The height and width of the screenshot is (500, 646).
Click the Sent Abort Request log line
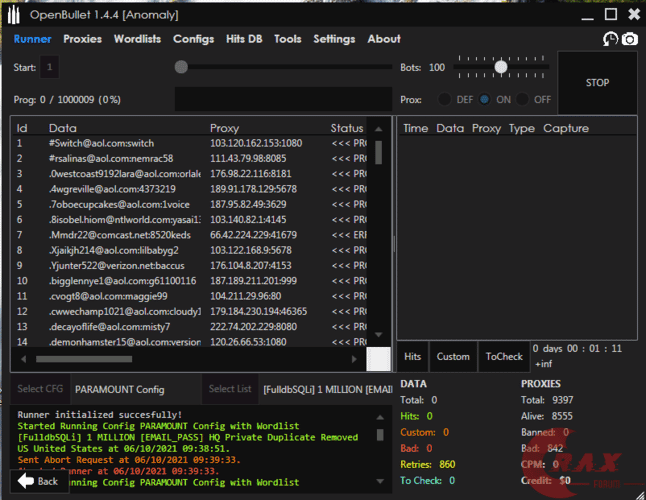coord(129,460)
